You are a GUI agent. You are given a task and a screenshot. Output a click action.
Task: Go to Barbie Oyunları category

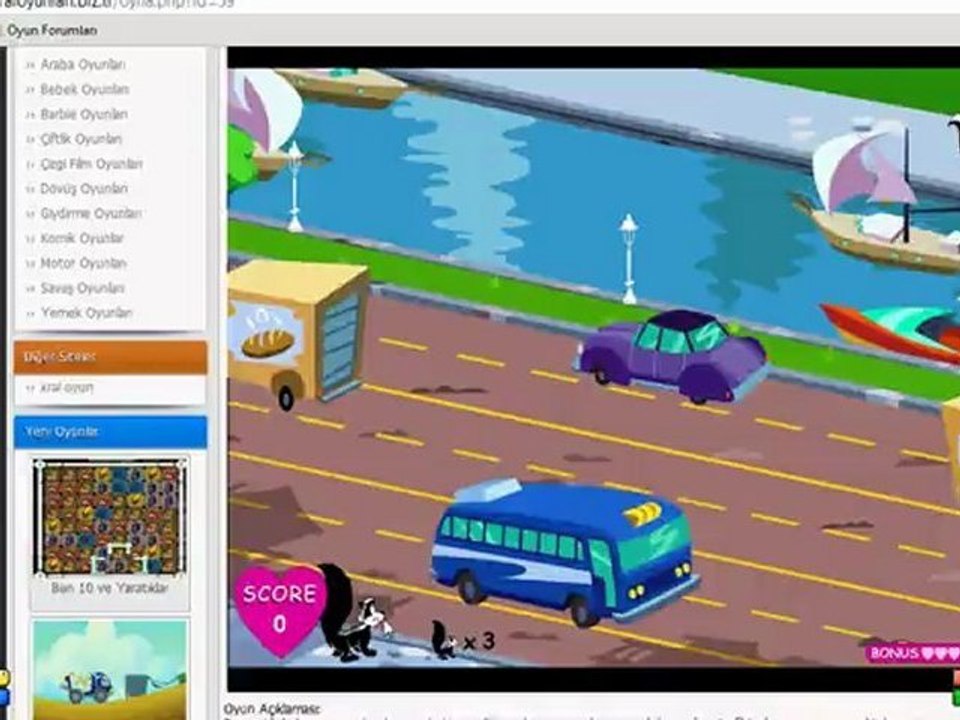click(84, 114)
